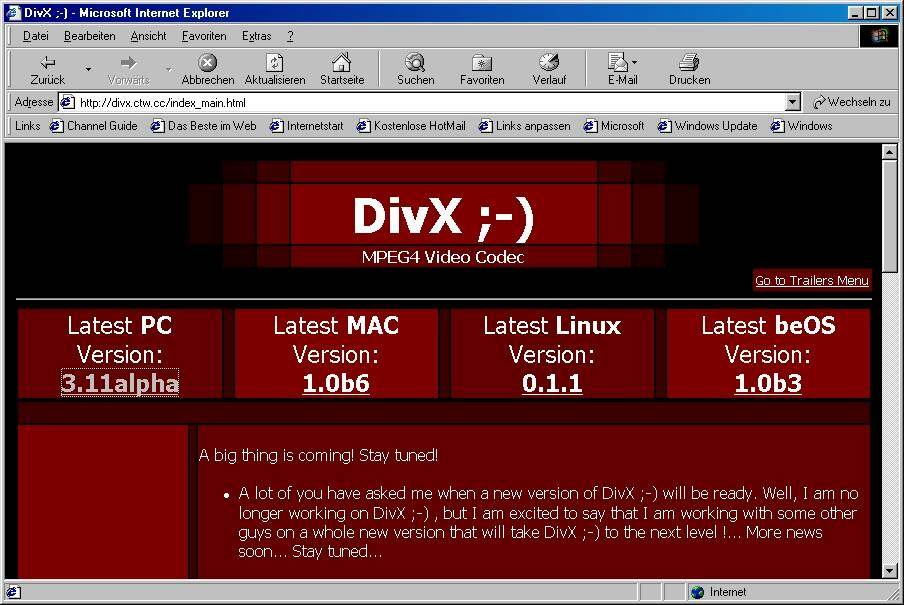Open the Internetstart links shortcut
Screen dimensions: 904x605
pyautogui.click(x=306, y=126)
